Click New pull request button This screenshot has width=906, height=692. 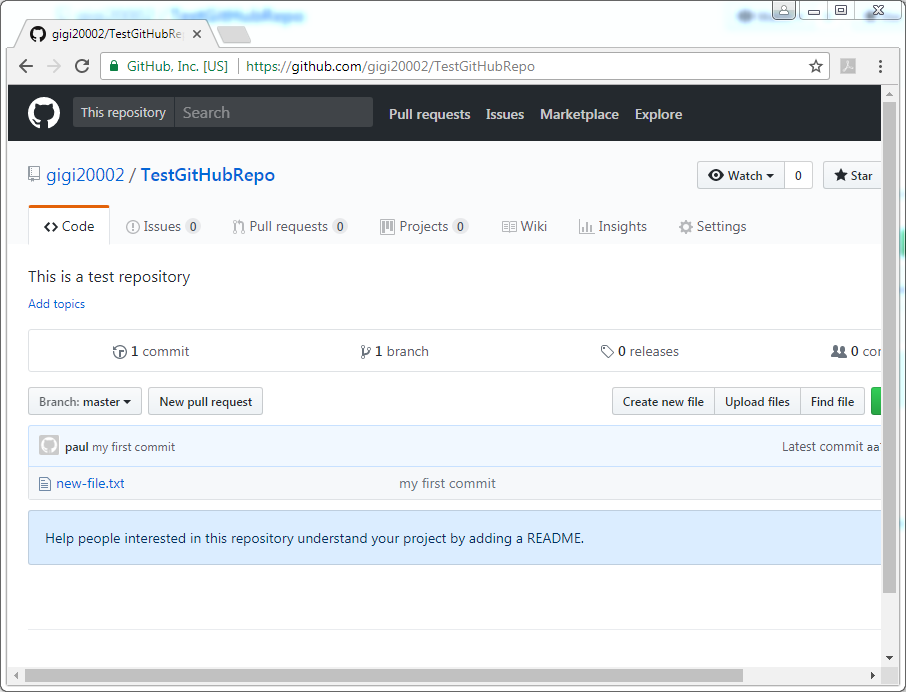(x=206, y=401)
